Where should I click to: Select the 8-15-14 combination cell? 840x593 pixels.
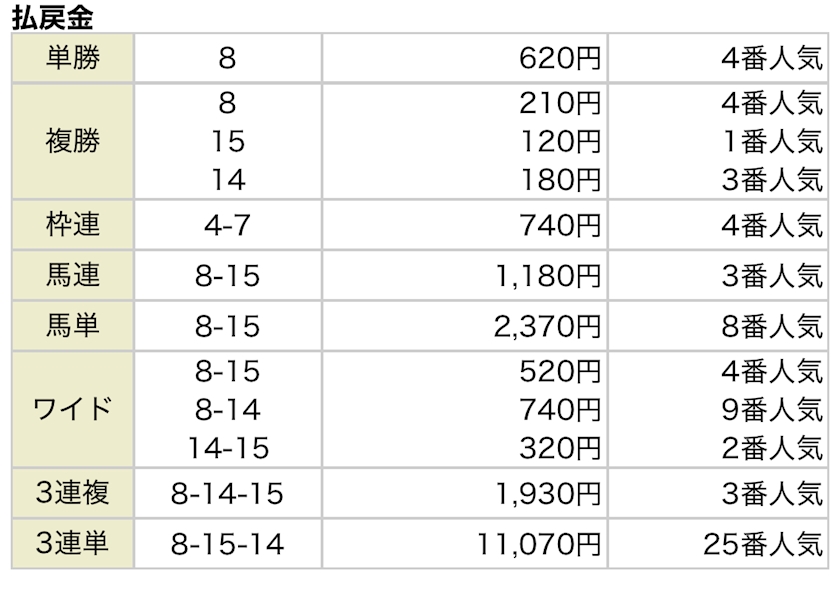[x=227, y=544]
